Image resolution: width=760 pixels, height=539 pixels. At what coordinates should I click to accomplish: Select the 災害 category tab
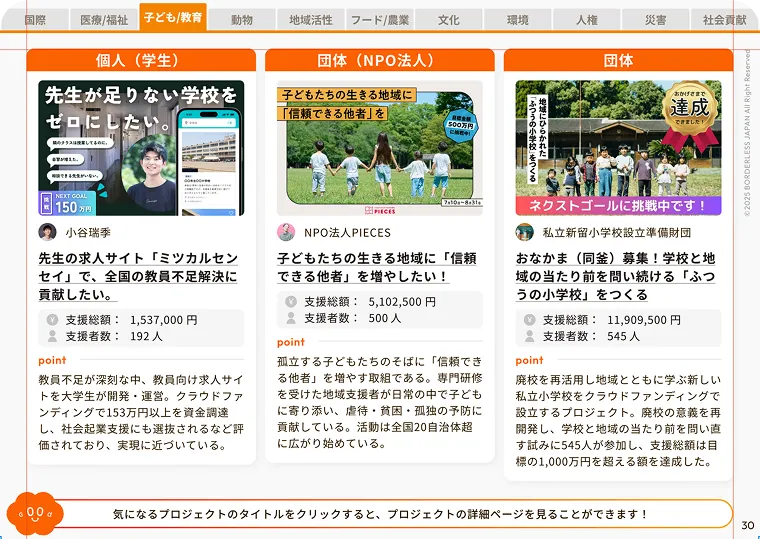tap(656, 19)
